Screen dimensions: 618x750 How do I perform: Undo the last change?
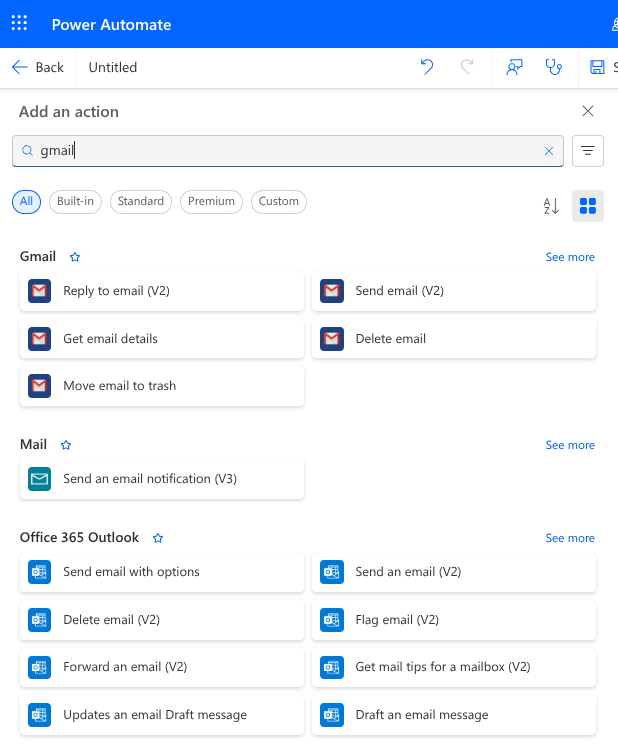427,67
